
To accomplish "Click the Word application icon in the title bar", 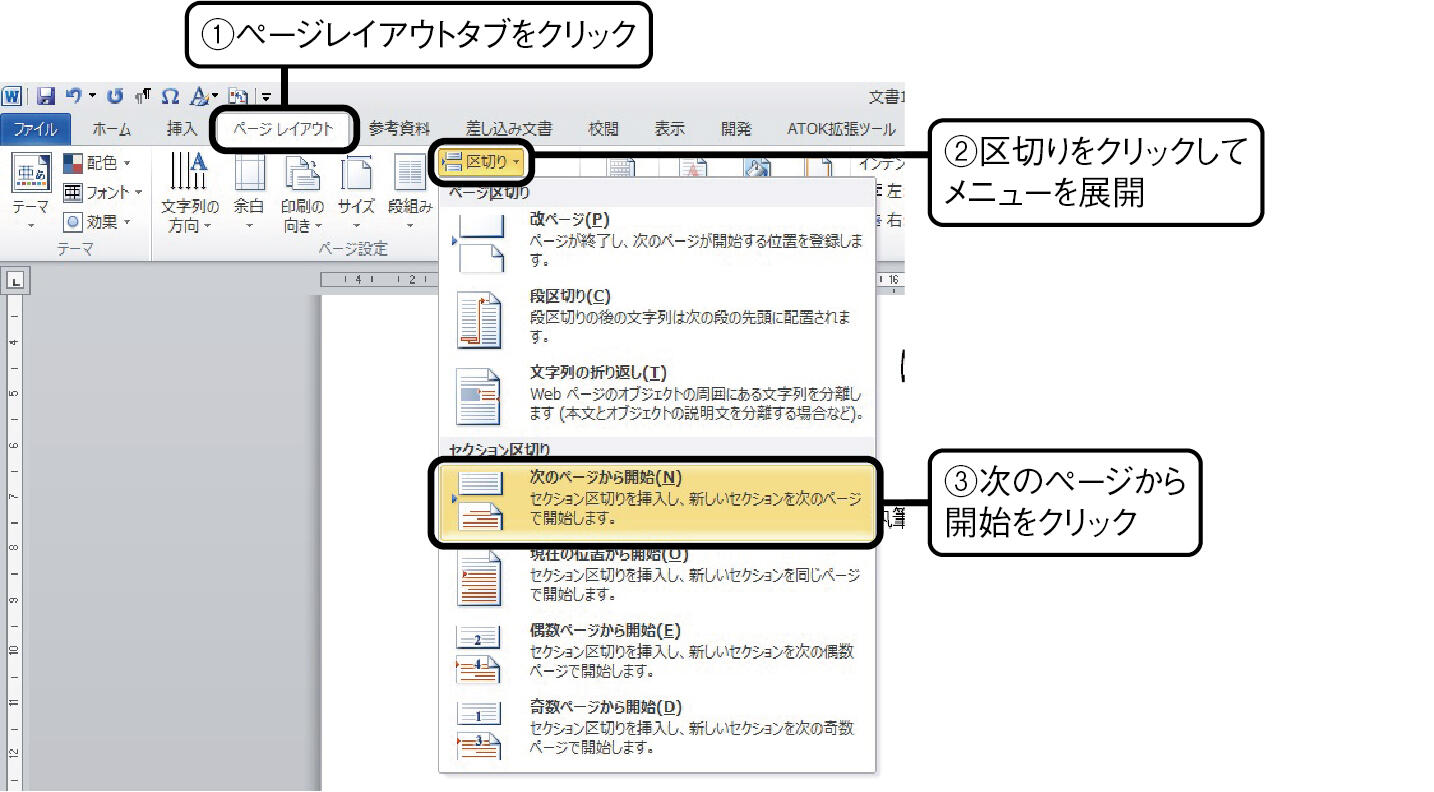I will click(x=12, y=96).
